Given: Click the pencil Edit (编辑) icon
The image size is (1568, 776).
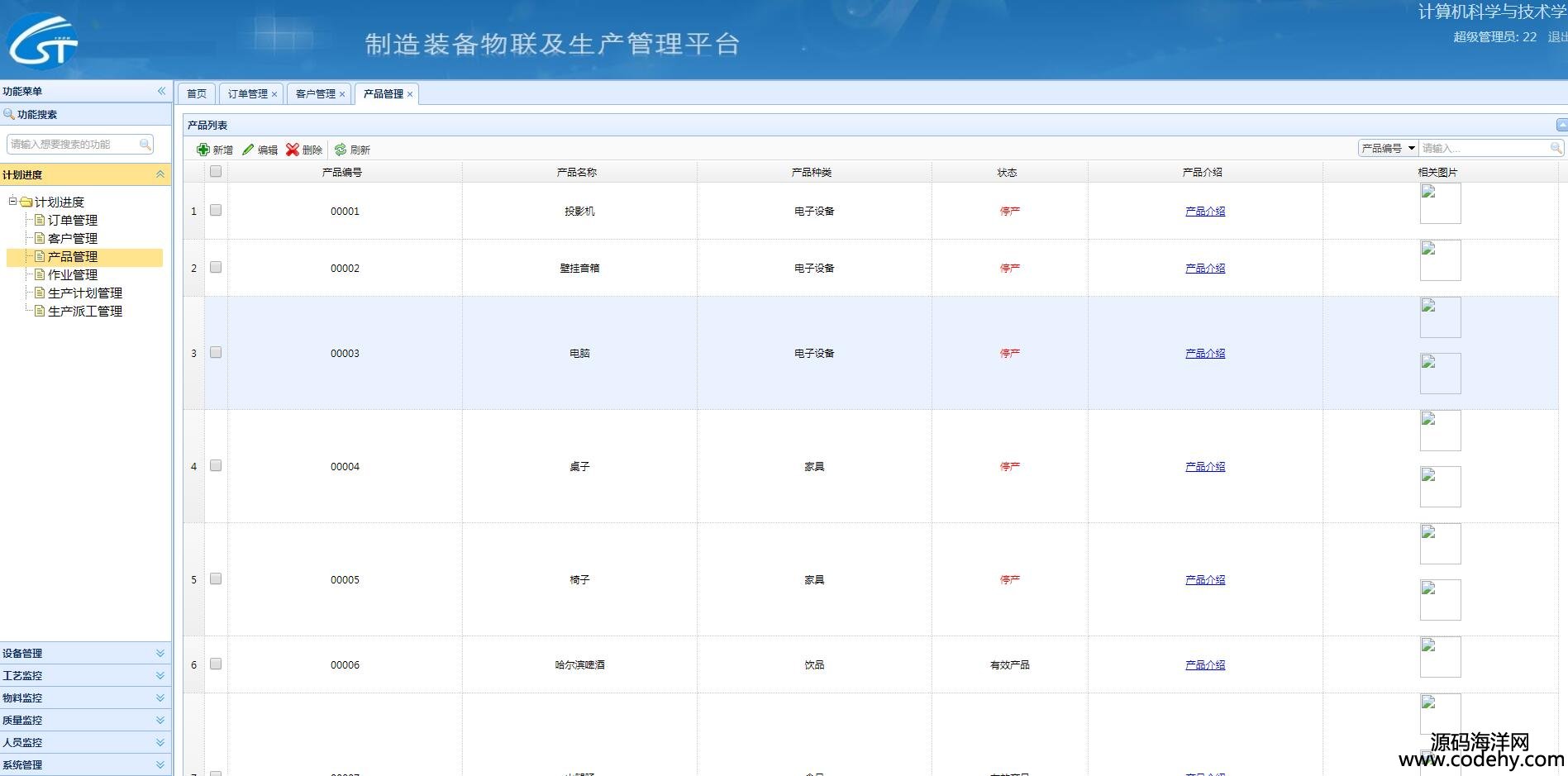Looking at the screenshot, I should click(248, 150).
